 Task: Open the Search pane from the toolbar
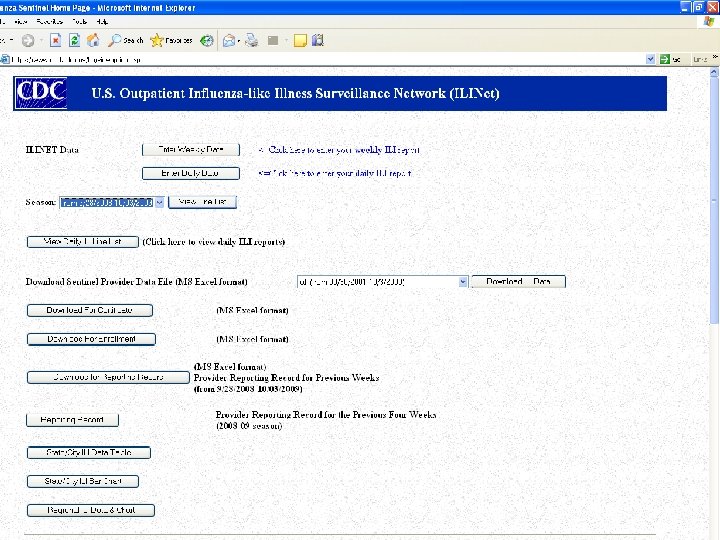pos(125,40)
